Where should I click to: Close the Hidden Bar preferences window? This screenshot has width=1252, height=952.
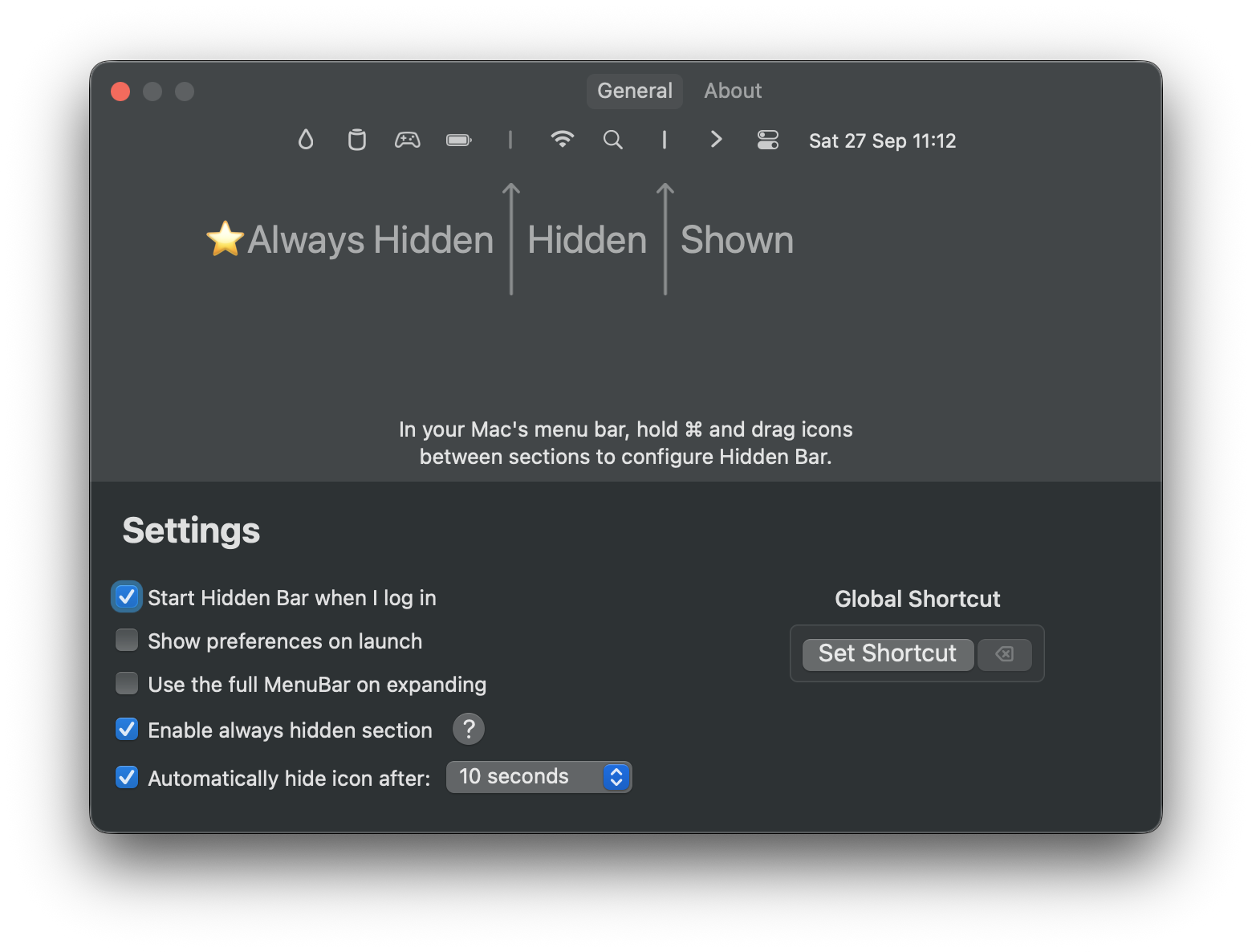click(120, 92)
